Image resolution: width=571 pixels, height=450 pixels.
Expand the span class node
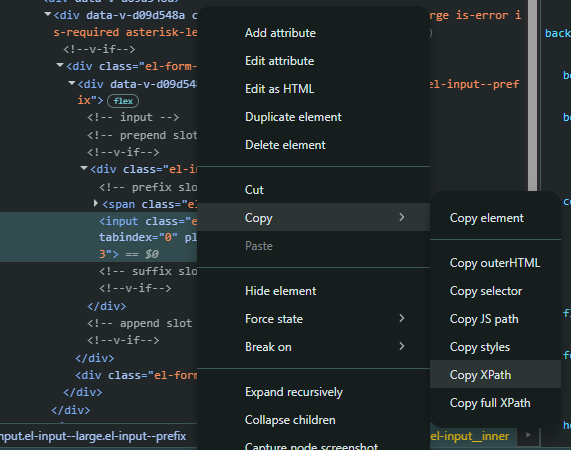[96, 203]
